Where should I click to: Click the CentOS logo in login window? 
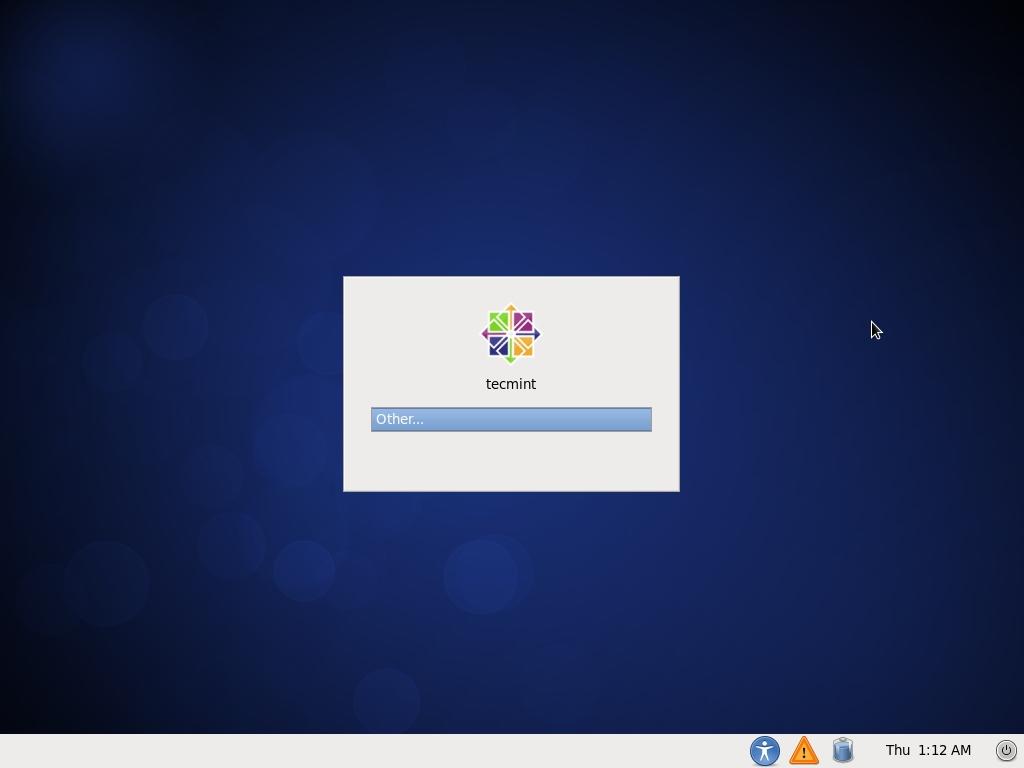tap(511, 334)
